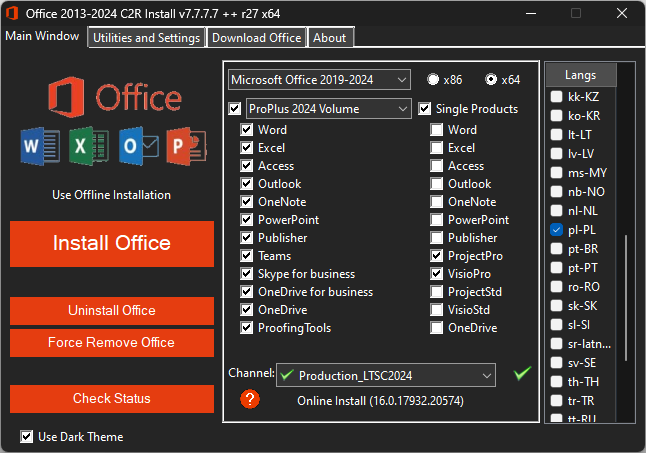Check PowerPoint under Single Products
646x453 pixels.
[436, 219]
